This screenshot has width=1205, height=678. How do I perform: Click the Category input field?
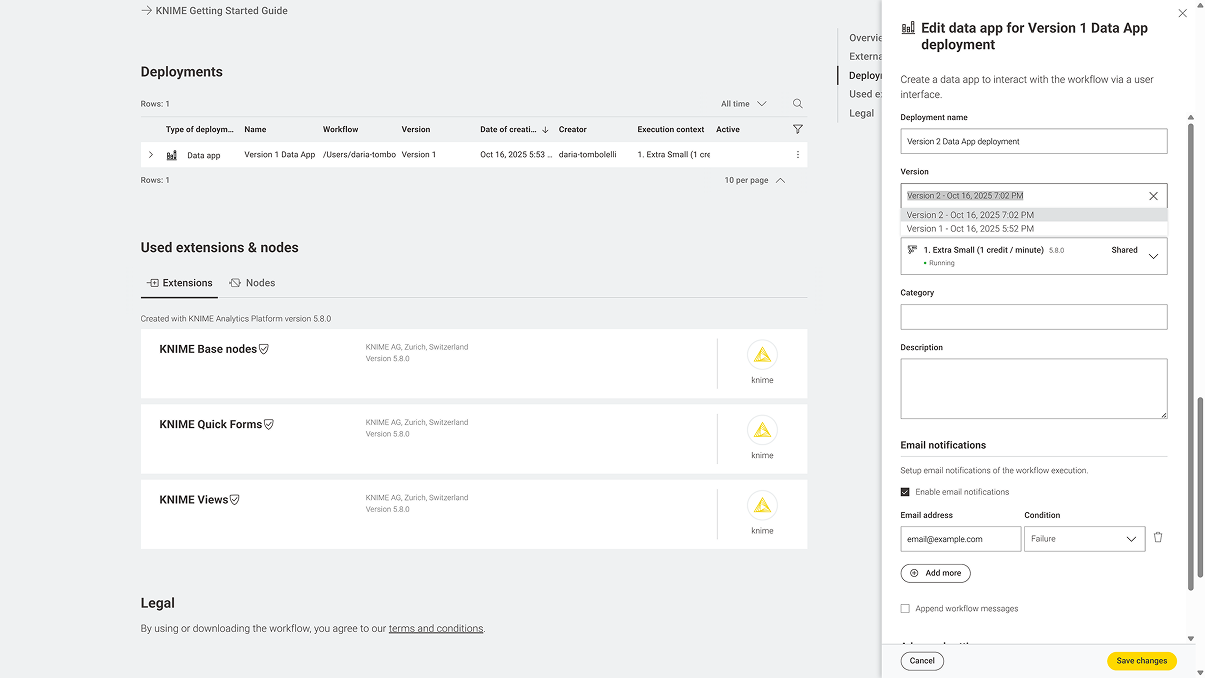[1033, 317]
